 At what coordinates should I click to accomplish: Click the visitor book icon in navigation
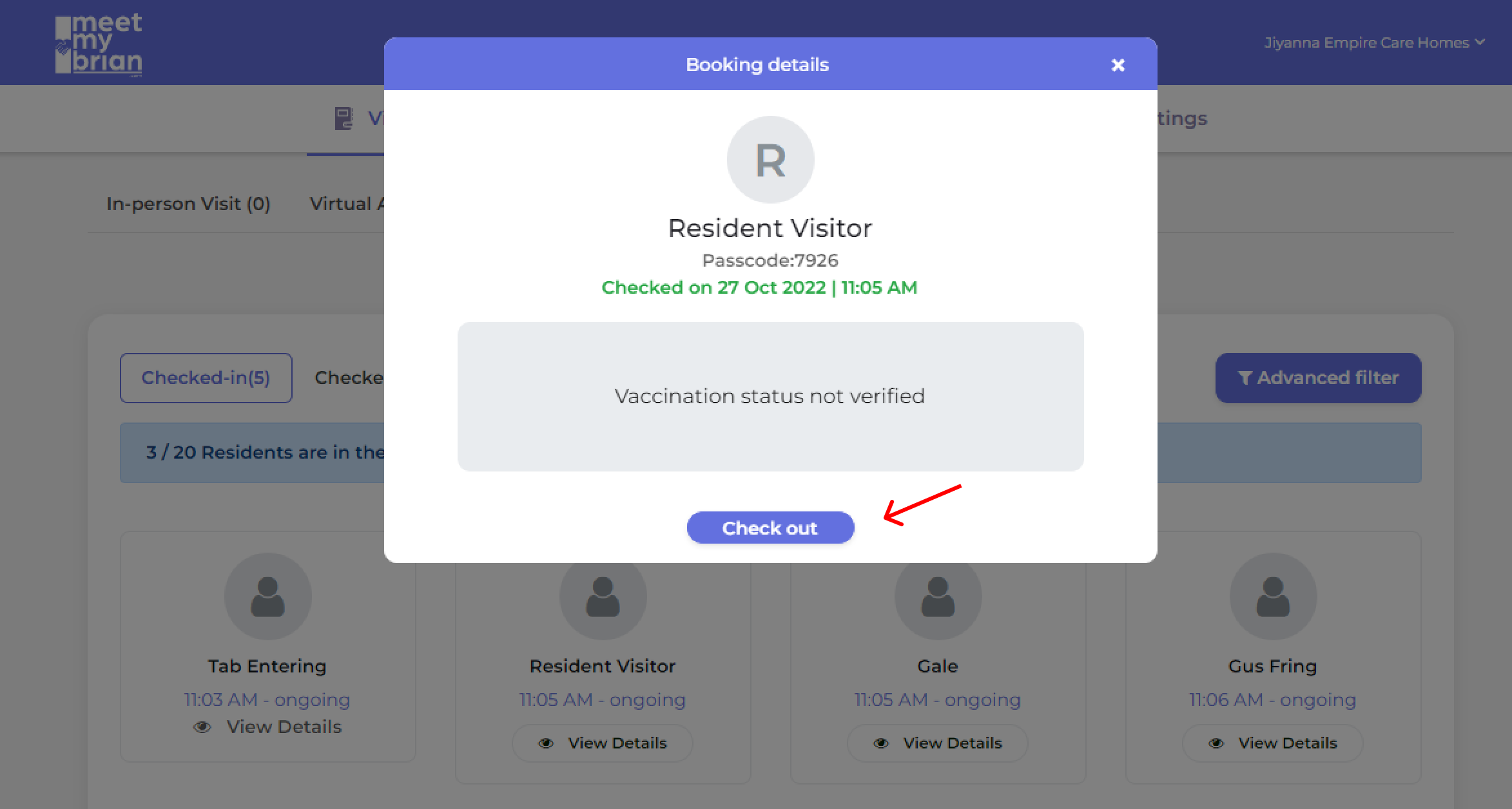(344, 119)
